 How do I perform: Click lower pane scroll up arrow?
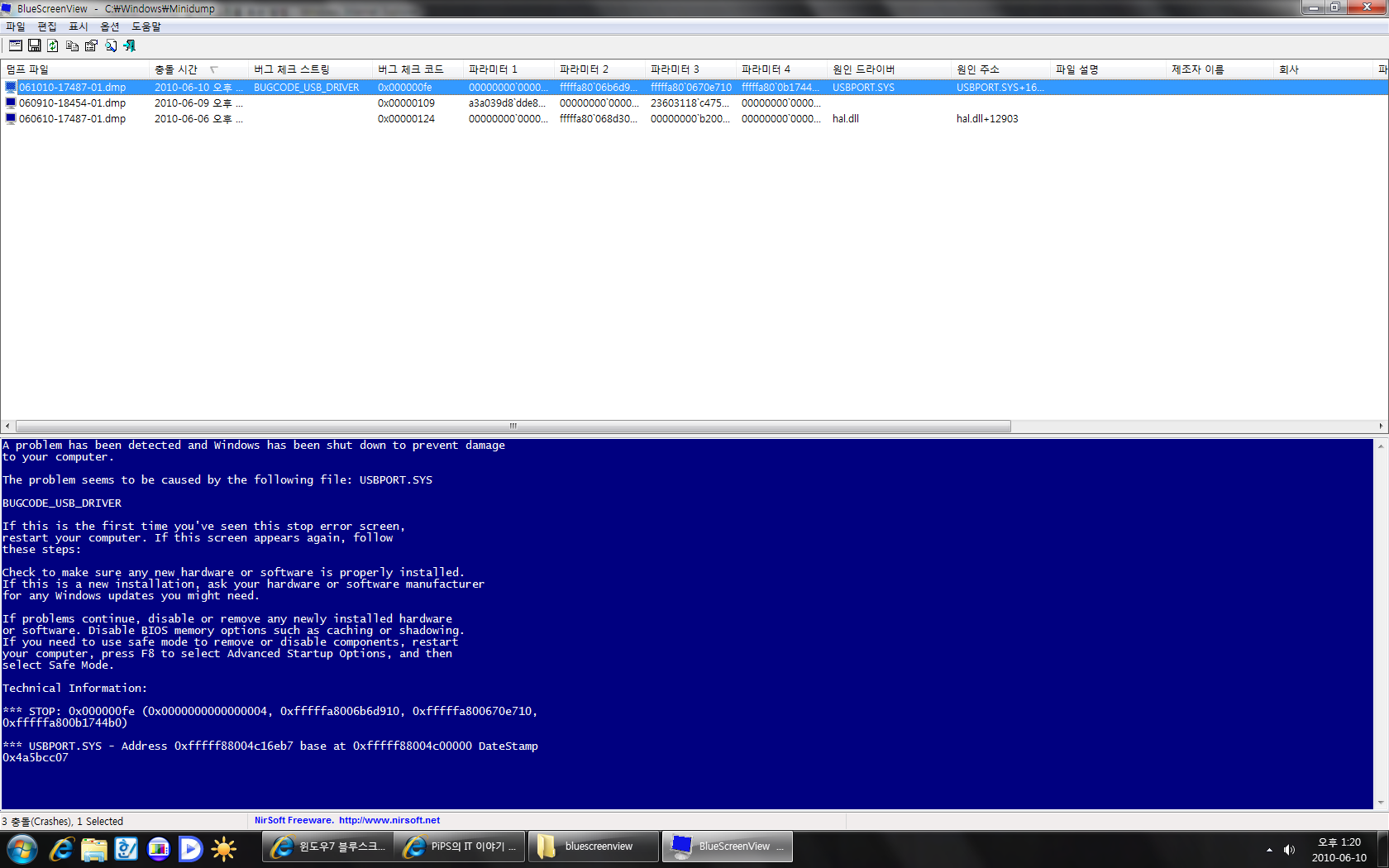(x=1381, y=446)
